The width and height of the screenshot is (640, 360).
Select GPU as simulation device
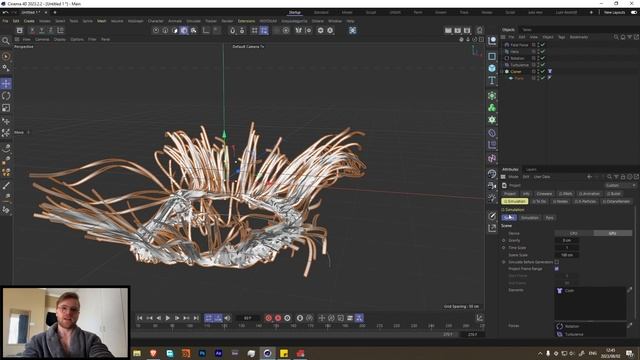612,233
